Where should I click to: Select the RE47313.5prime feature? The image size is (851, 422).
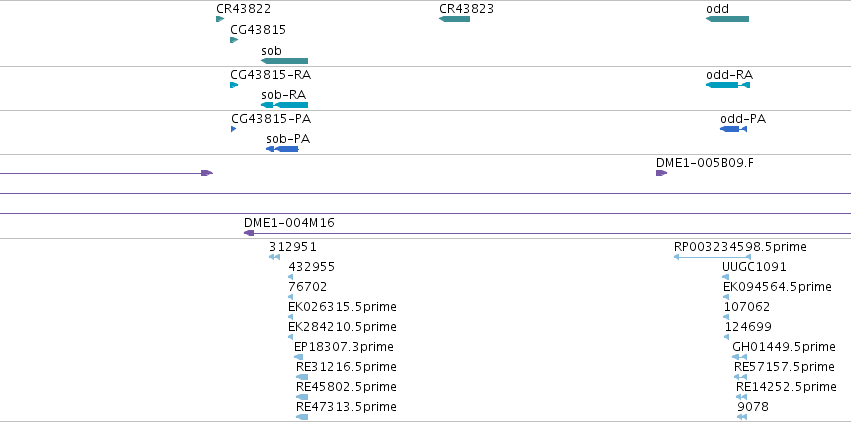point(302,417)
